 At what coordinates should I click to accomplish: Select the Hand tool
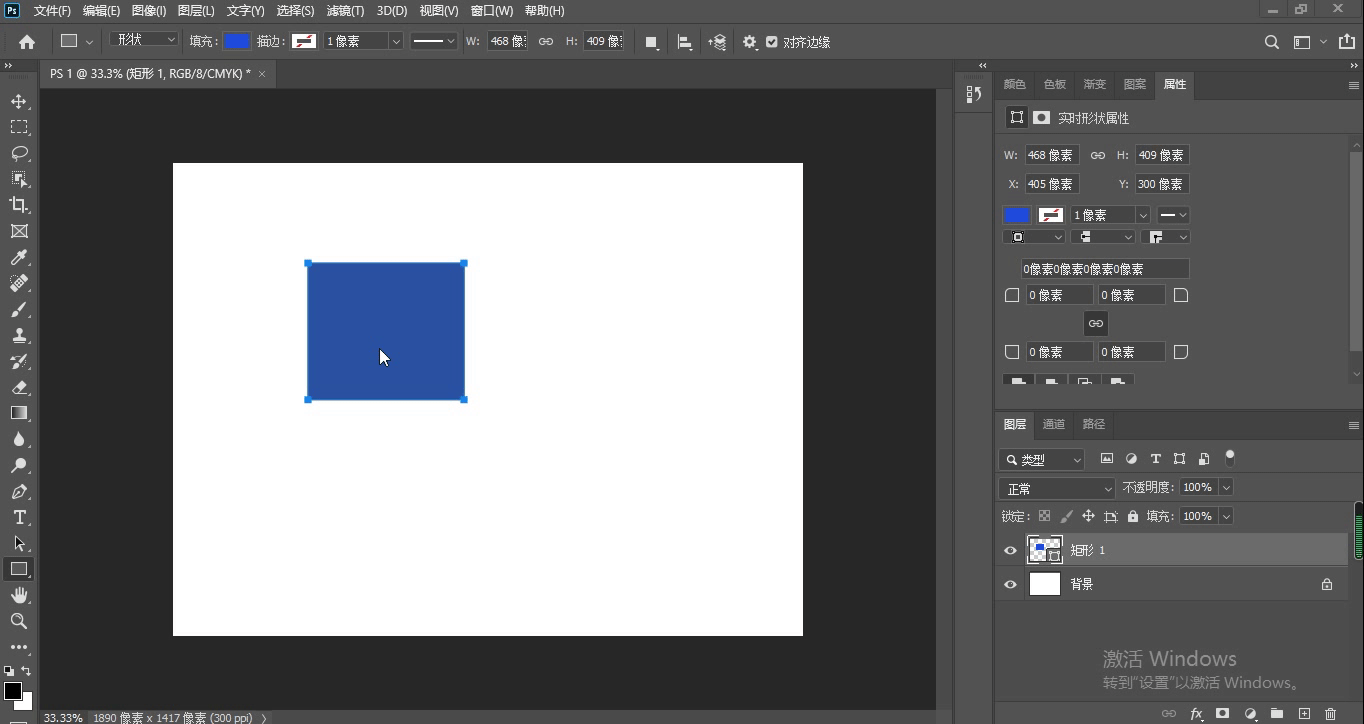19,595
